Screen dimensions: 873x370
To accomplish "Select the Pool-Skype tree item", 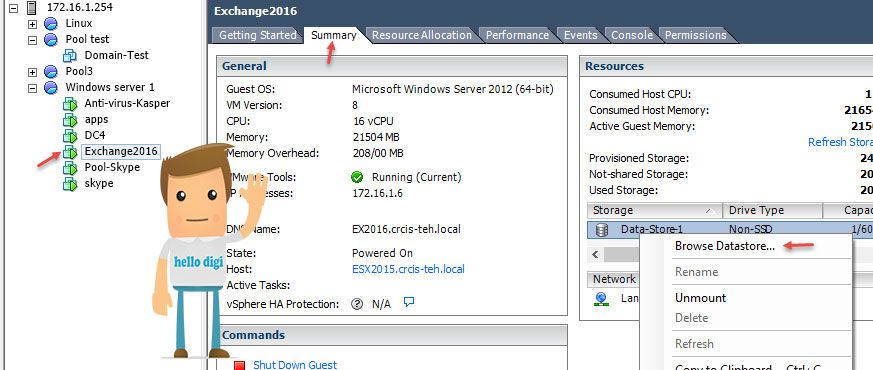I will click(x=112, y=167).
